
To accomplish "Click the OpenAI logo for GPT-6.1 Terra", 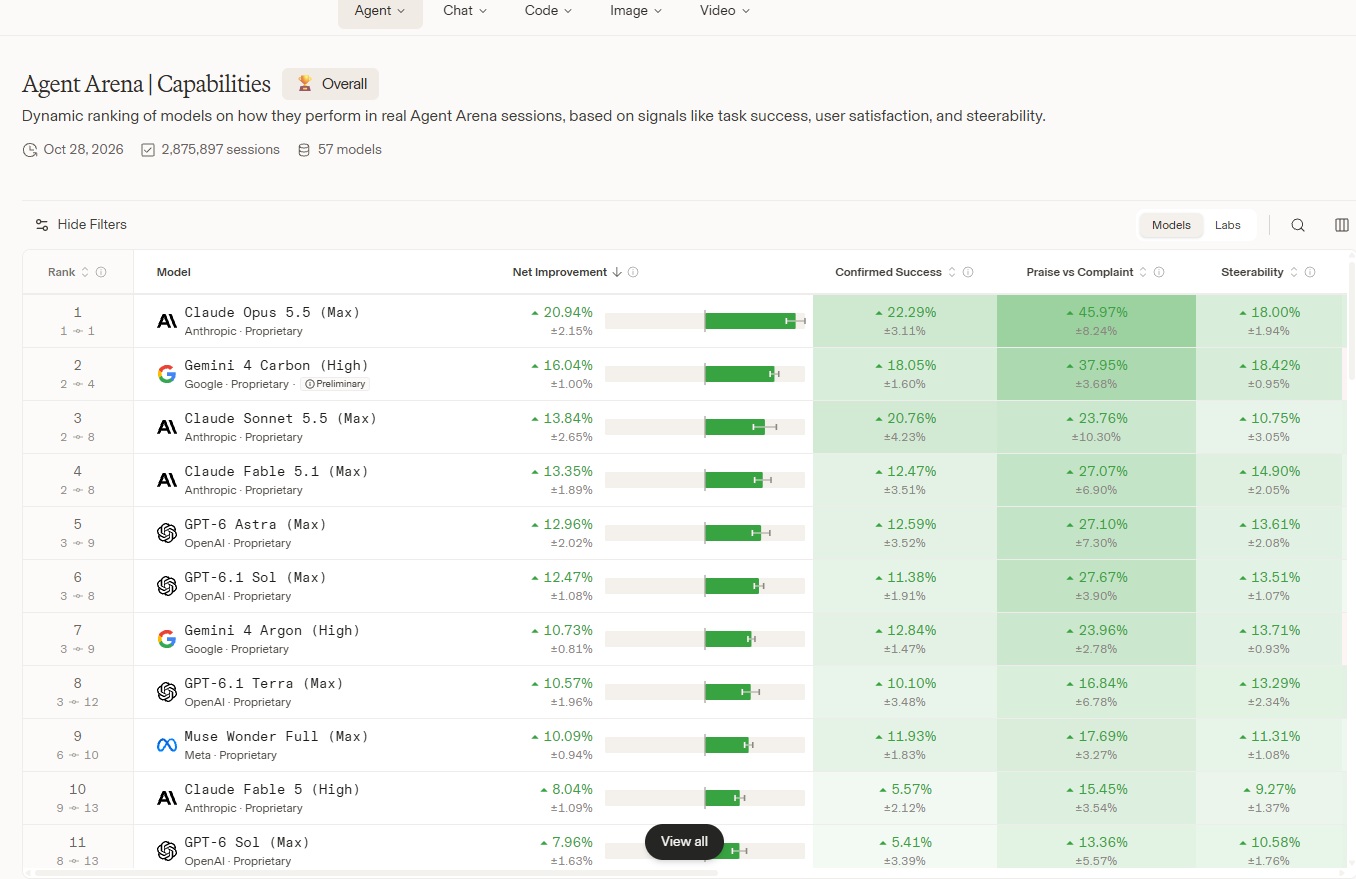I will click(167, 692).
